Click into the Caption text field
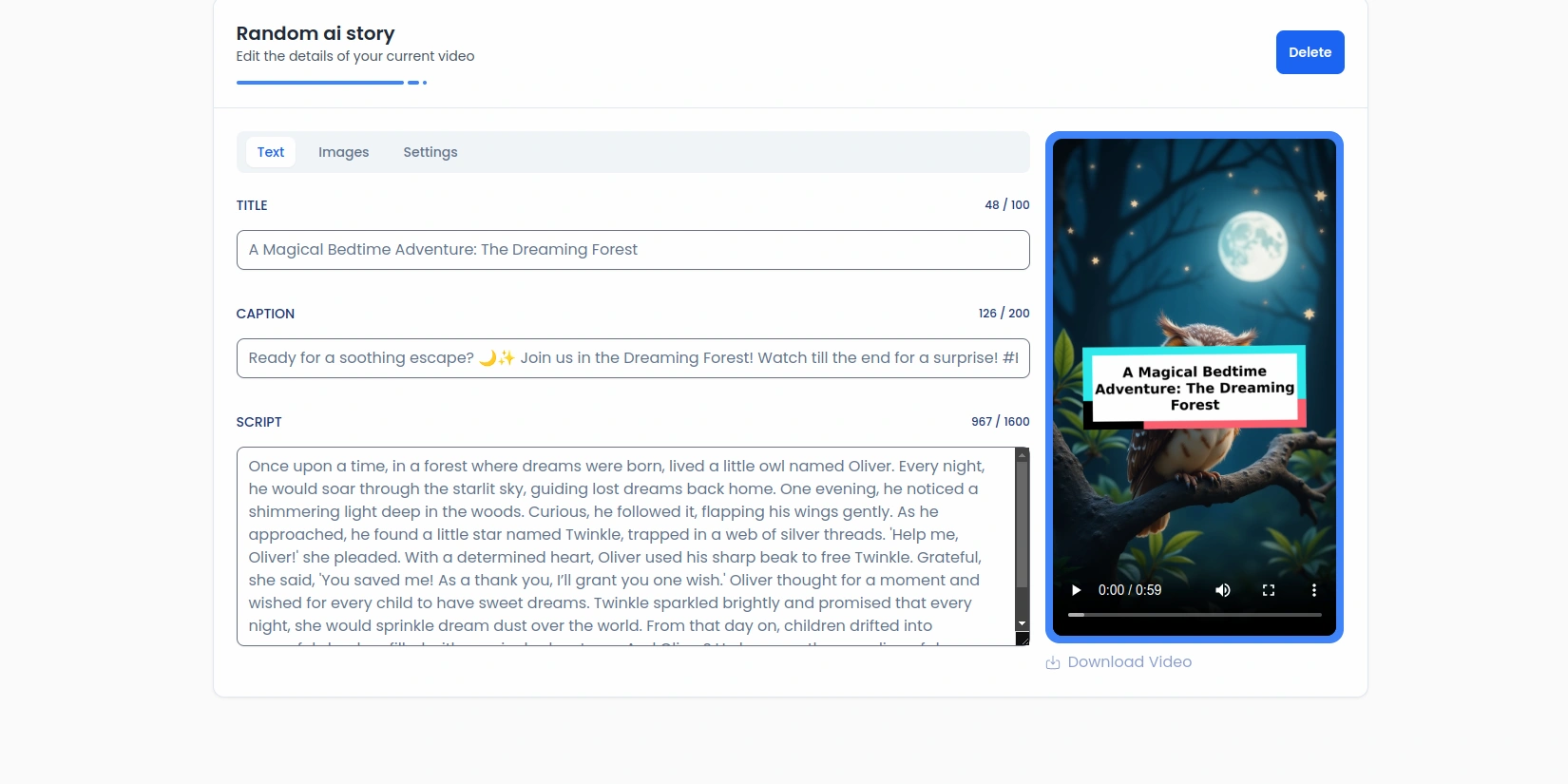 pyautogui.click(x=632, y=358)
